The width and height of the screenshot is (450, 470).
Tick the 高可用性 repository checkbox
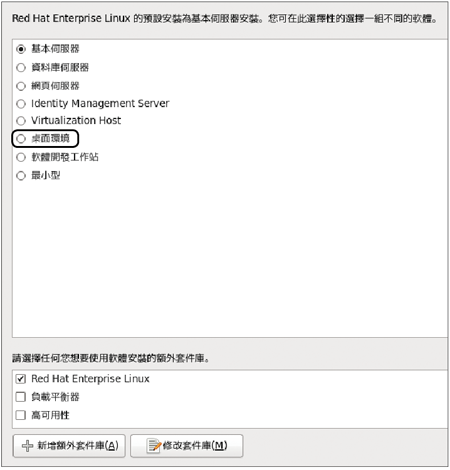pos(21,415)
